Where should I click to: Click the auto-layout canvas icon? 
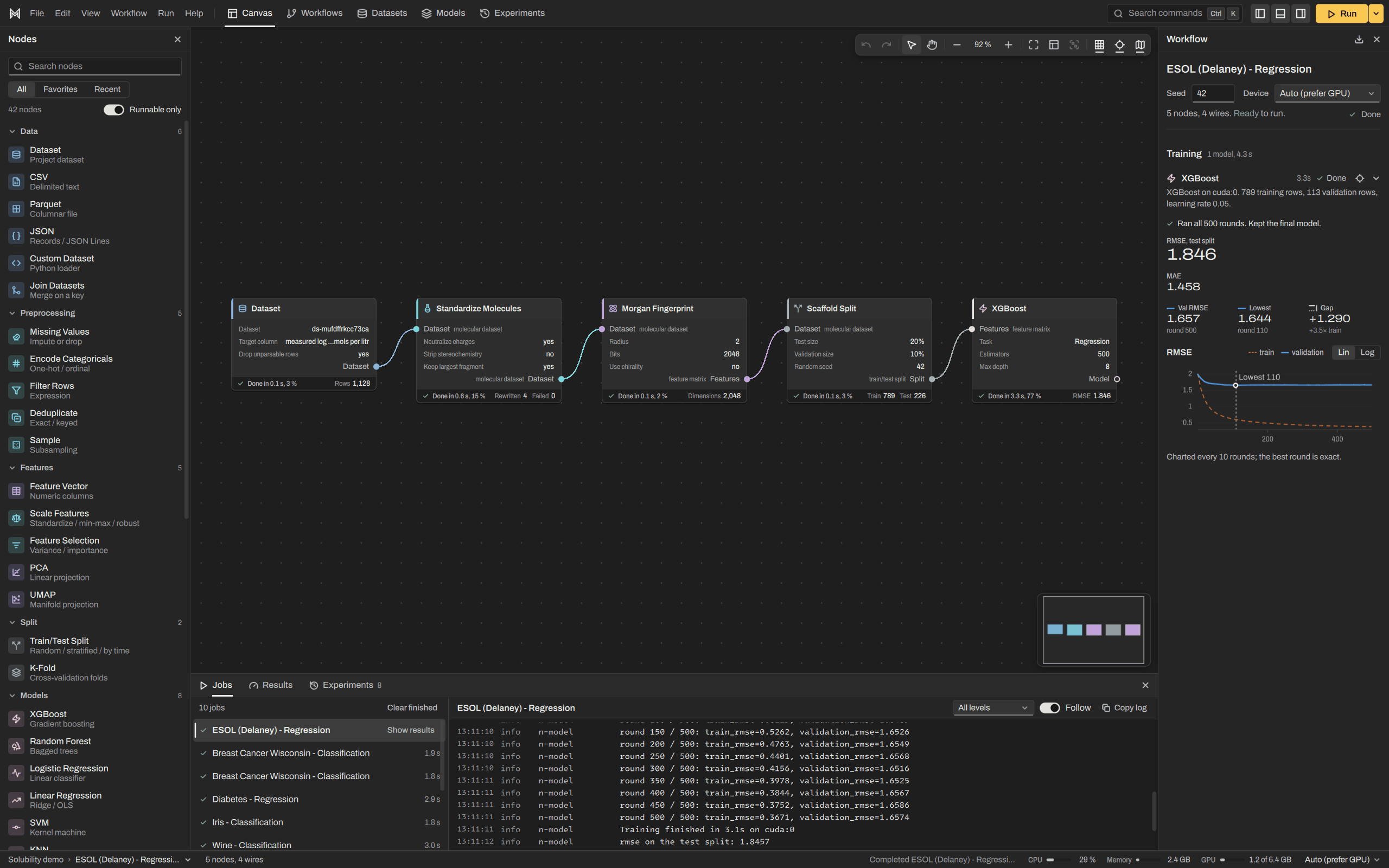tap(1054, 45)
